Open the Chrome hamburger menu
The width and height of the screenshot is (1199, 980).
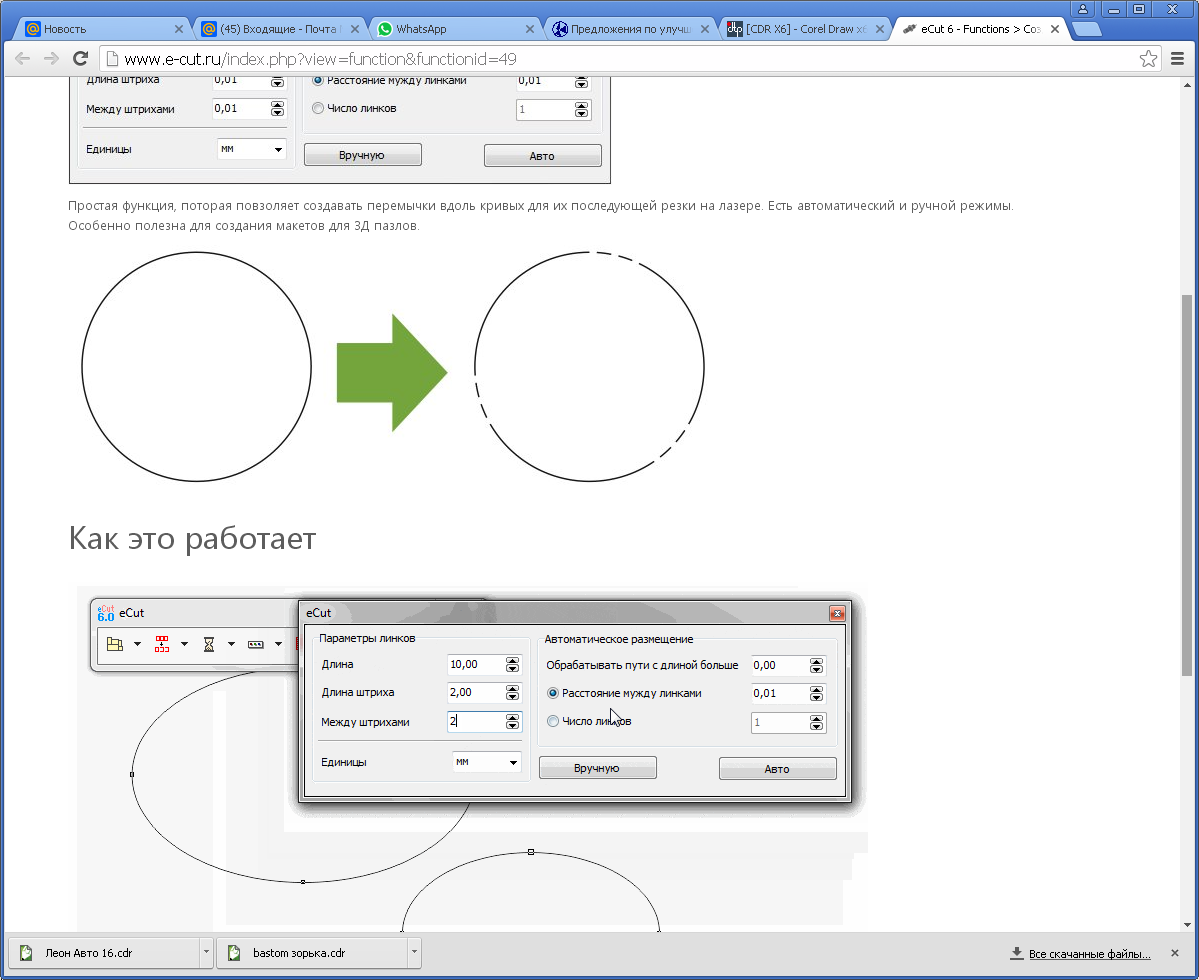1178,59
